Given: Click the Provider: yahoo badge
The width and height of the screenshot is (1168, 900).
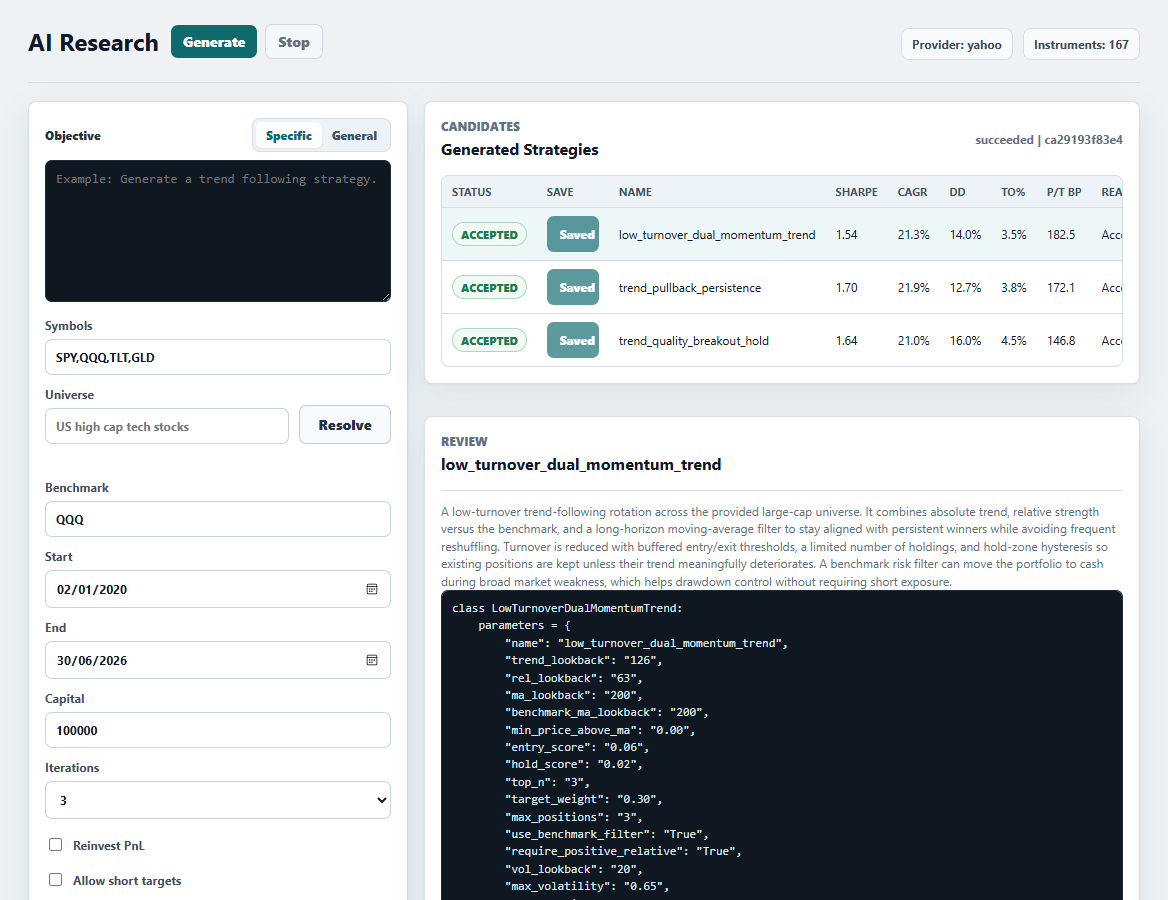Looking at the screenshot, I should (x=956, y=45).
